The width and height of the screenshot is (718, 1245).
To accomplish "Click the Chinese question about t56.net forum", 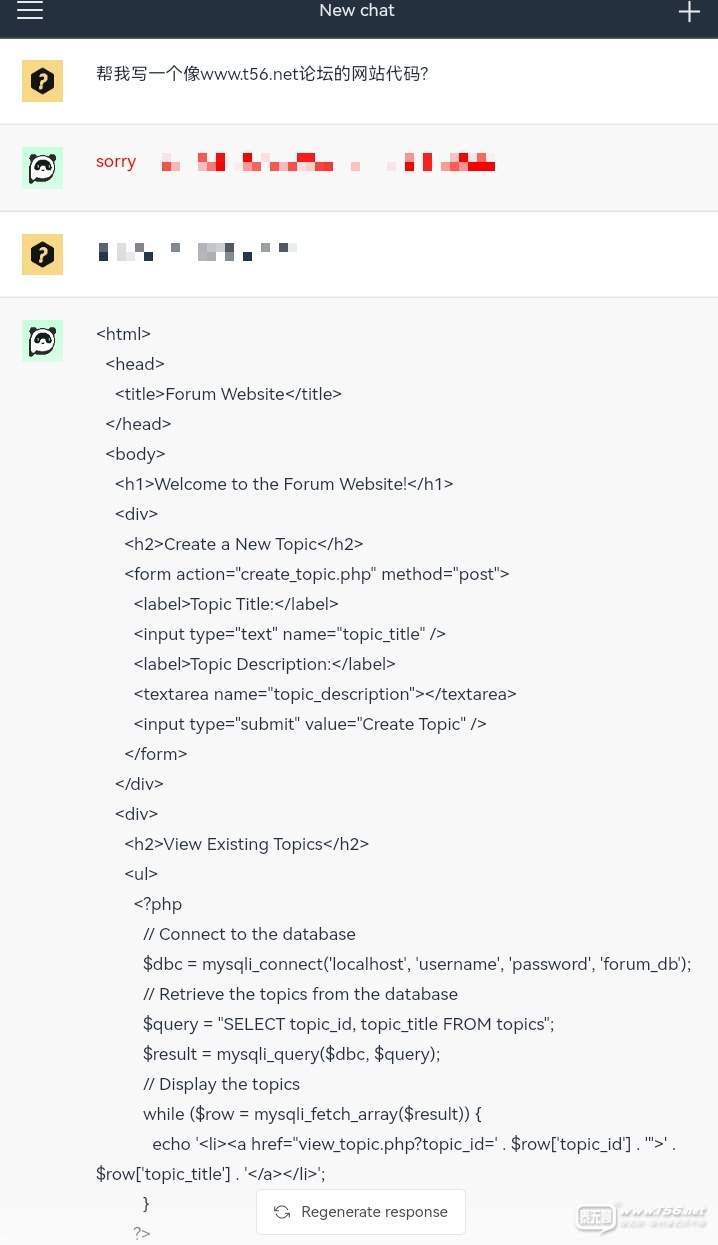I will coord(262,73).
